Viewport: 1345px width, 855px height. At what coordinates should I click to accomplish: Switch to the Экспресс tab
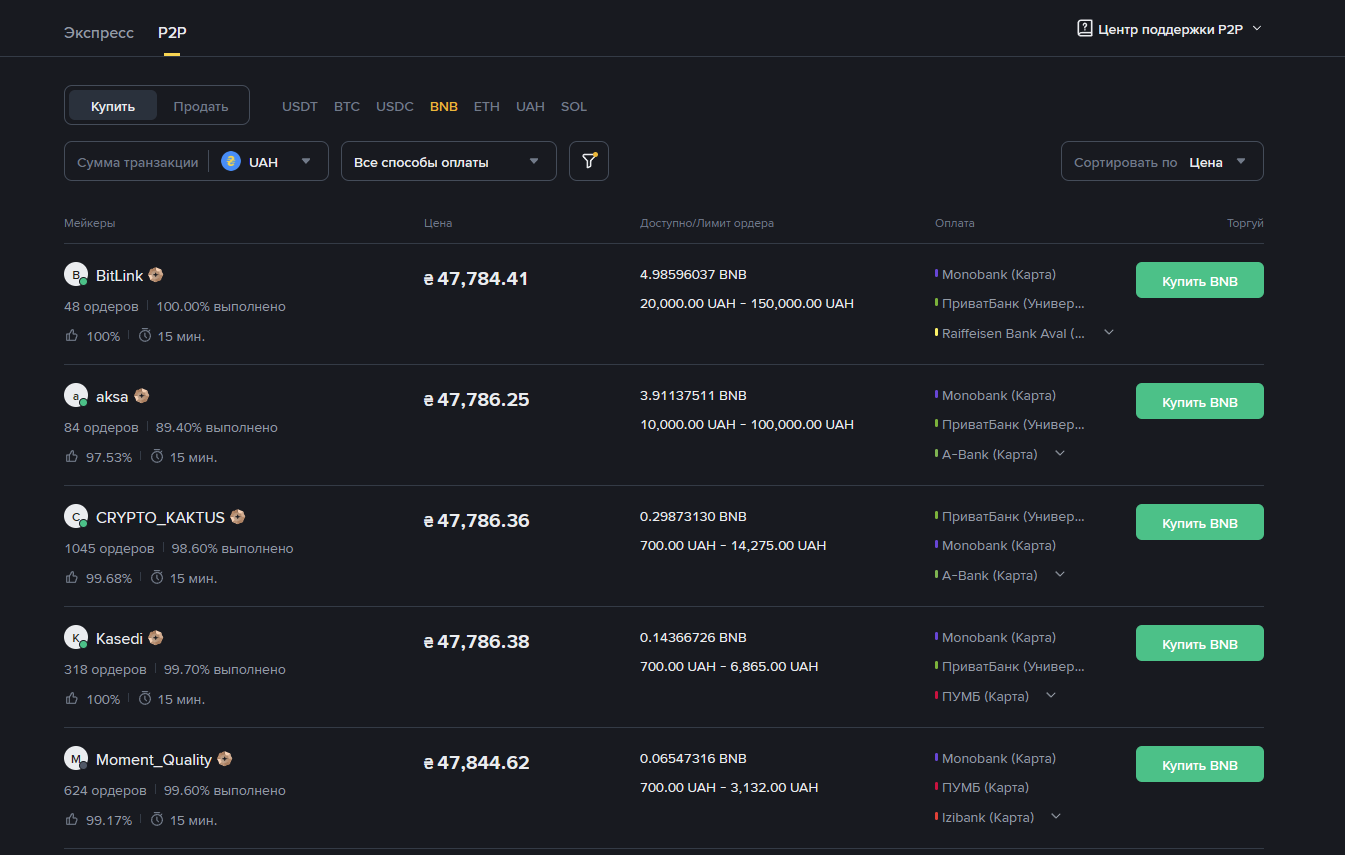tap(99, 32)
